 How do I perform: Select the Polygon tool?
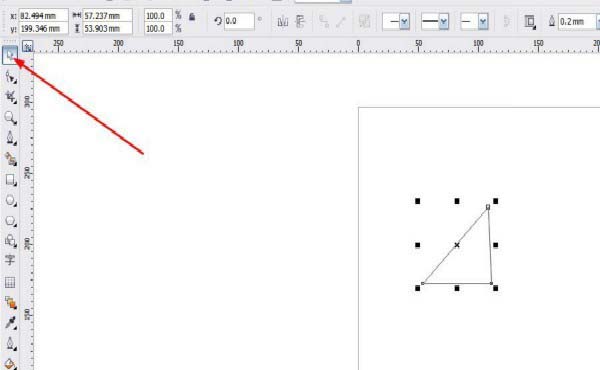click(x=10, y=221)
